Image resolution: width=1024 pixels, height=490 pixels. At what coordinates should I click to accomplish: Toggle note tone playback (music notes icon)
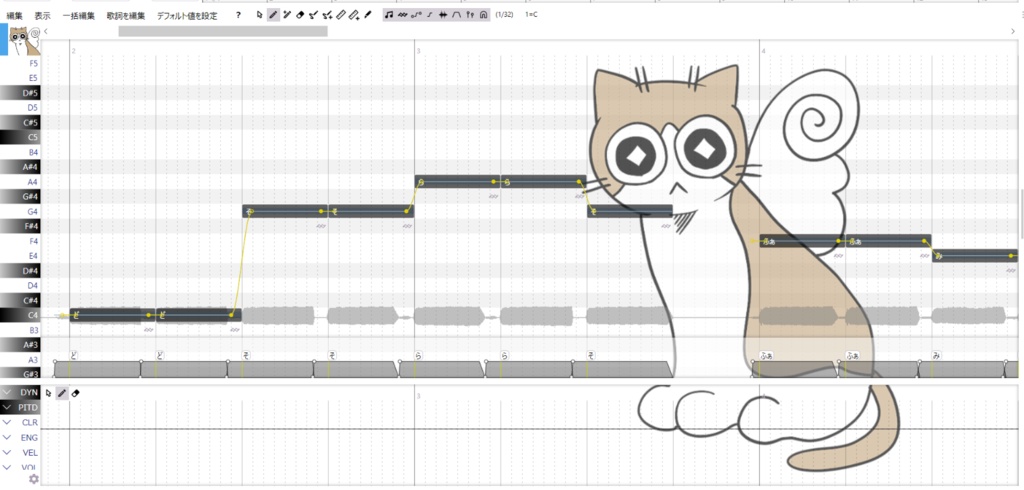pos(389,15)
